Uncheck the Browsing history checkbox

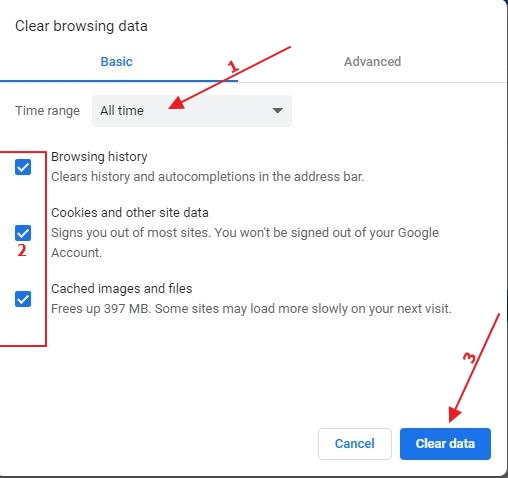23,167
